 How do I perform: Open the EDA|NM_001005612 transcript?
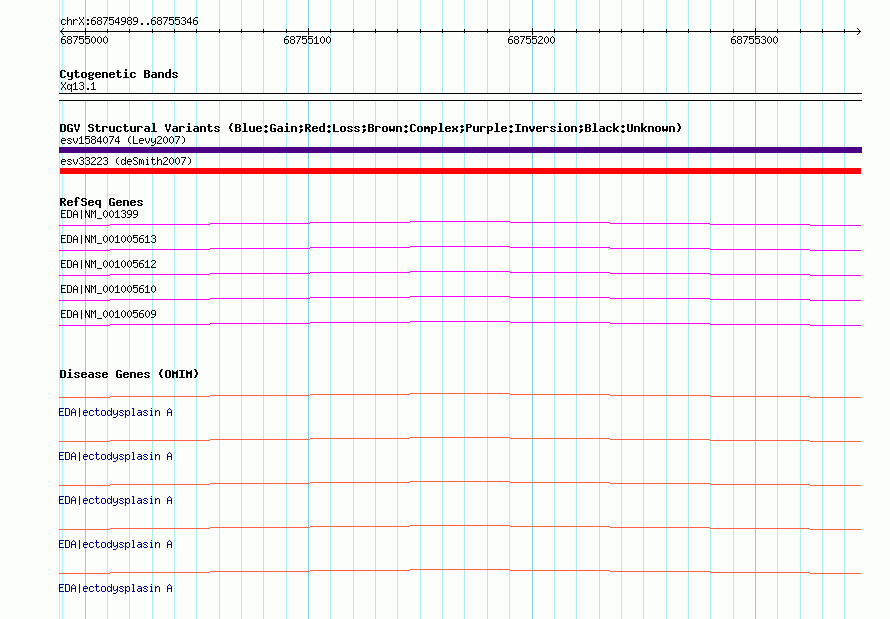point(108,264)
